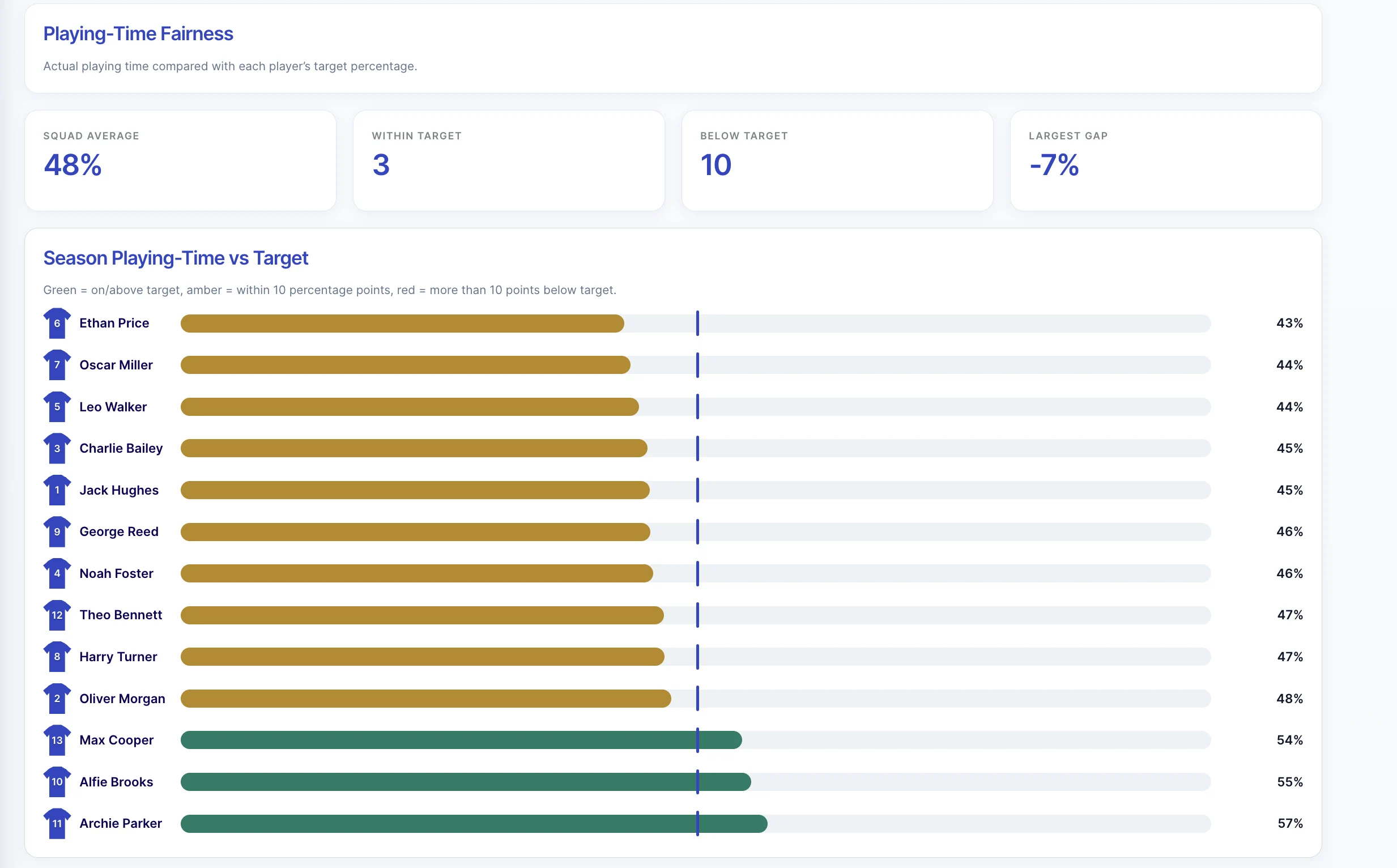Click the Ethan Price name label
The height and width of the screenshot is (868, 1397).
[x=114, y=323]
